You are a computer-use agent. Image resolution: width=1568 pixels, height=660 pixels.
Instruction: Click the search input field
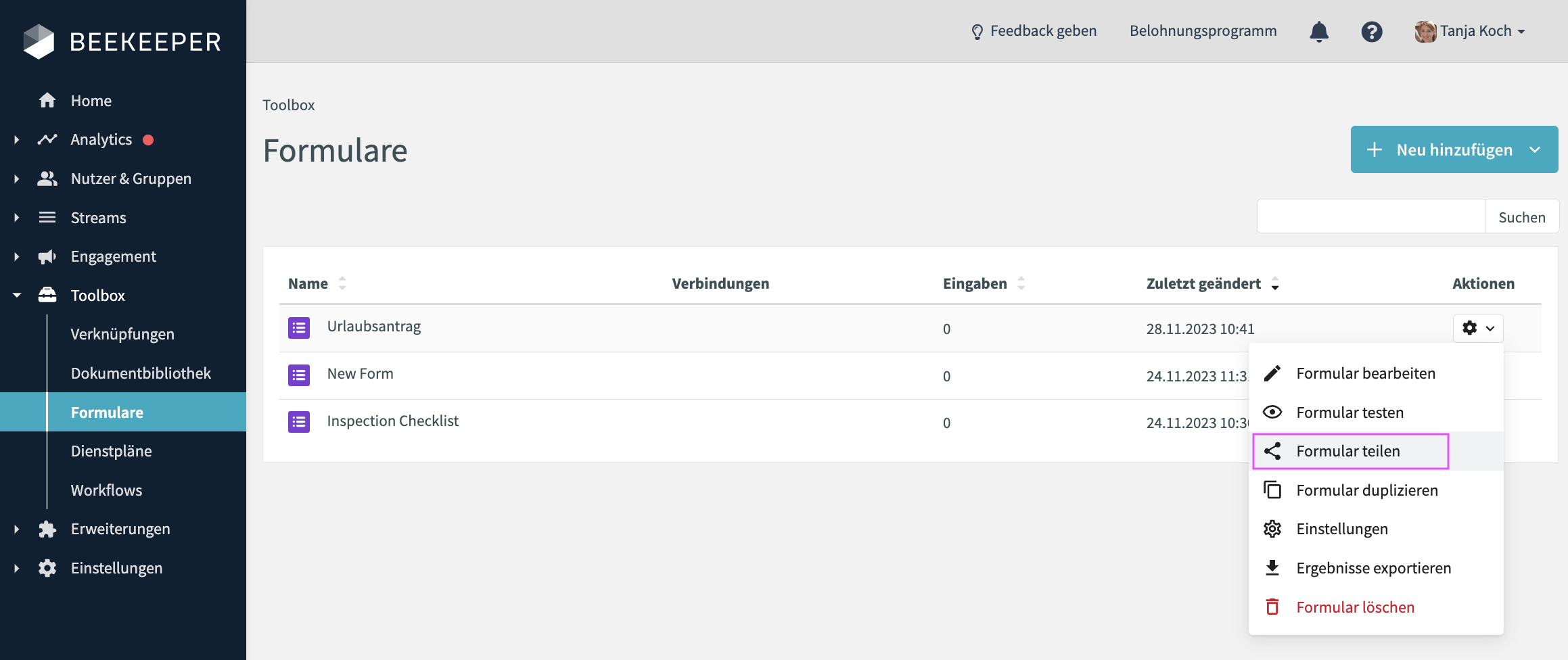pyautogui.click(x=1370, y=217)
